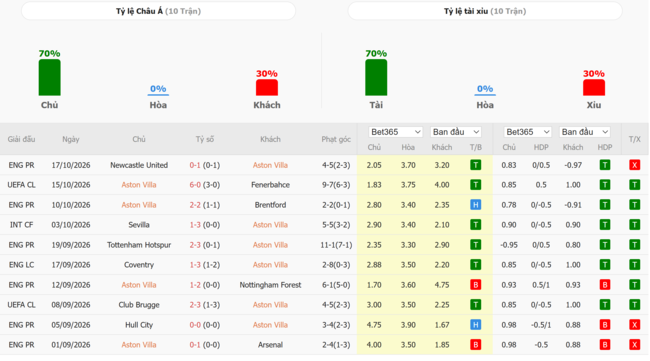The image size is (650, 361).
Task: Click the T/X T badge in the Nottingham Forest row
Action: (x=634, y=285)
